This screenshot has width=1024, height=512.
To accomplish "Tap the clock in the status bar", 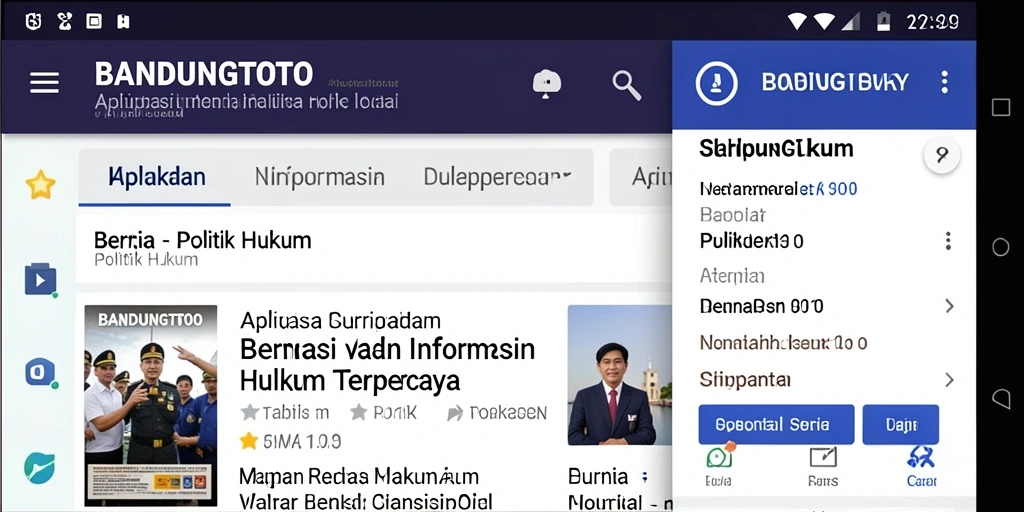I will (x=933, y=22).
